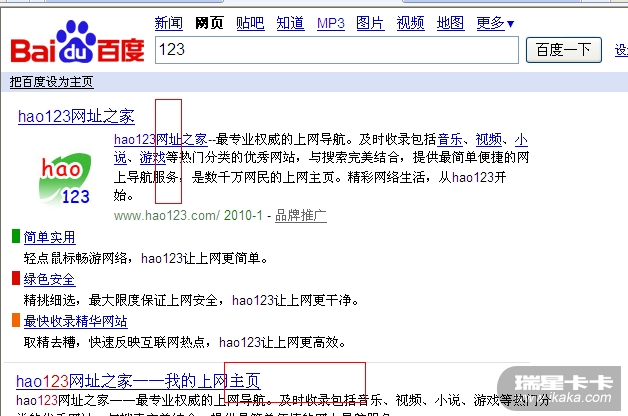Screen dimensions: 628x416
Task: Expand the 更多 dropdown menu
Action: coord(495,23)
